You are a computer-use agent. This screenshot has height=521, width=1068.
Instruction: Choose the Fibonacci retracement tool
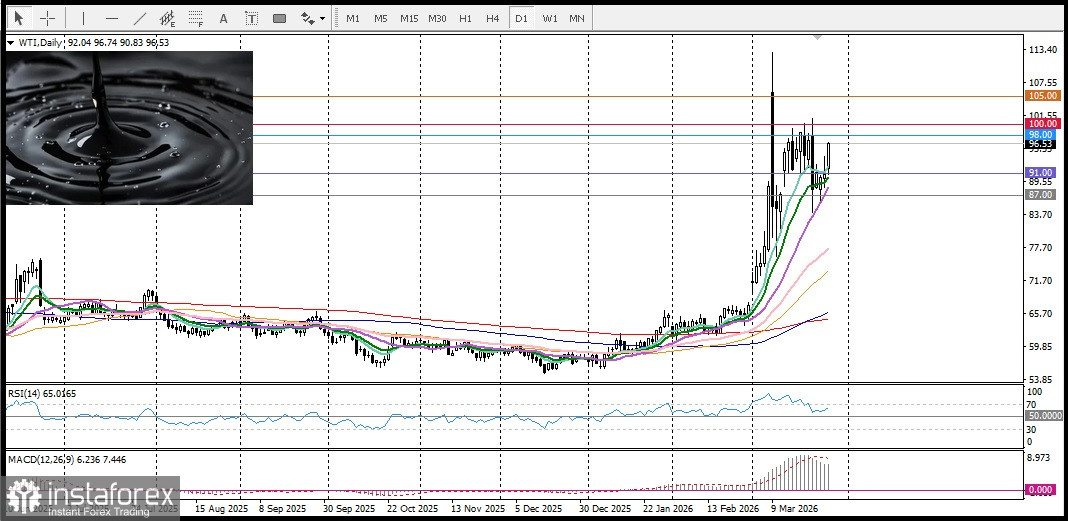[x=196, y=18]
